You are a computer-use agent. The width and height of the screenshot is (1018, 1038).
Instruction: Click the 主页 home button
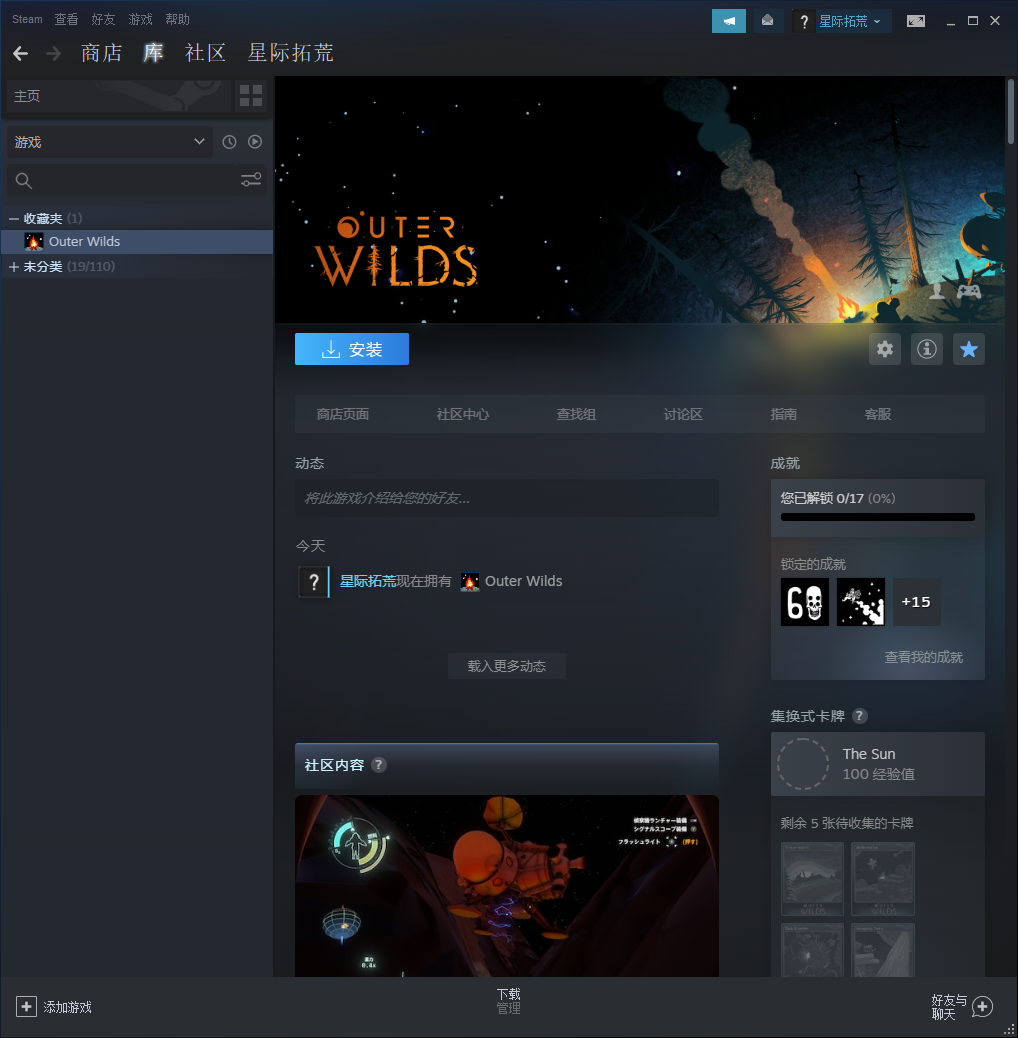pos(119,96)
